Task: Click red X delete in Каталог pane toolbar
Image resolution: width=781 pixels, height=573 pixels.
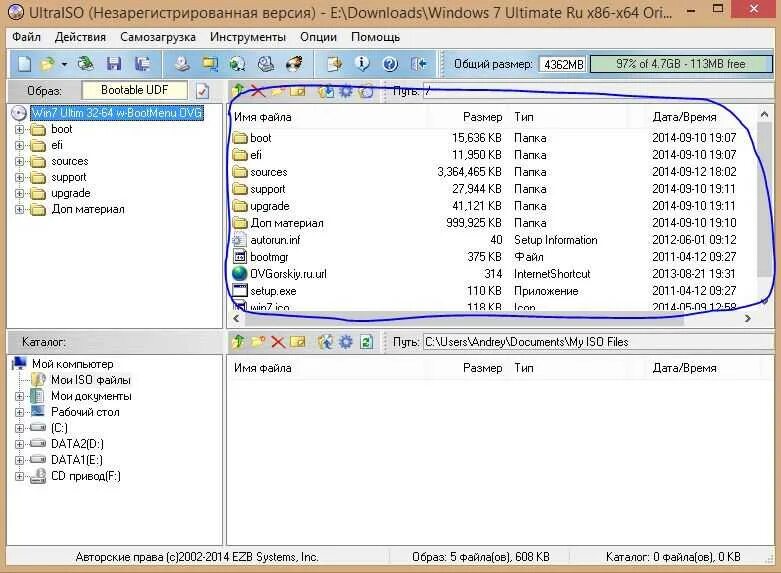Action: [x=277, y=342]
